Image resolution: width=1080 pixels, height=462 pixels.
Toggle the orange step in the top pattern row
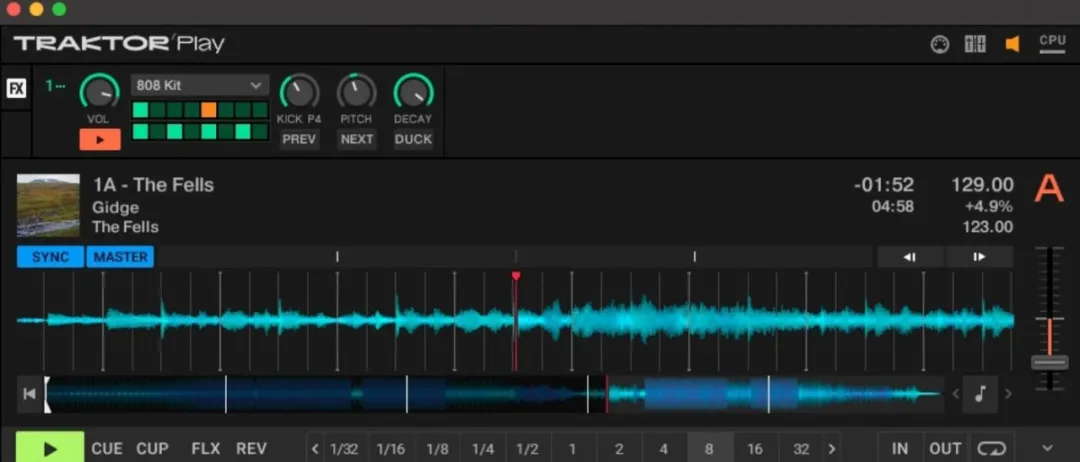[209, 109]
